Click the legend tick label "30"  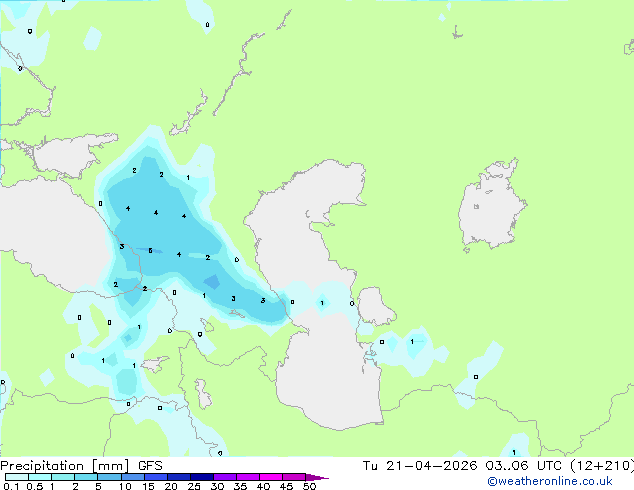217,486
